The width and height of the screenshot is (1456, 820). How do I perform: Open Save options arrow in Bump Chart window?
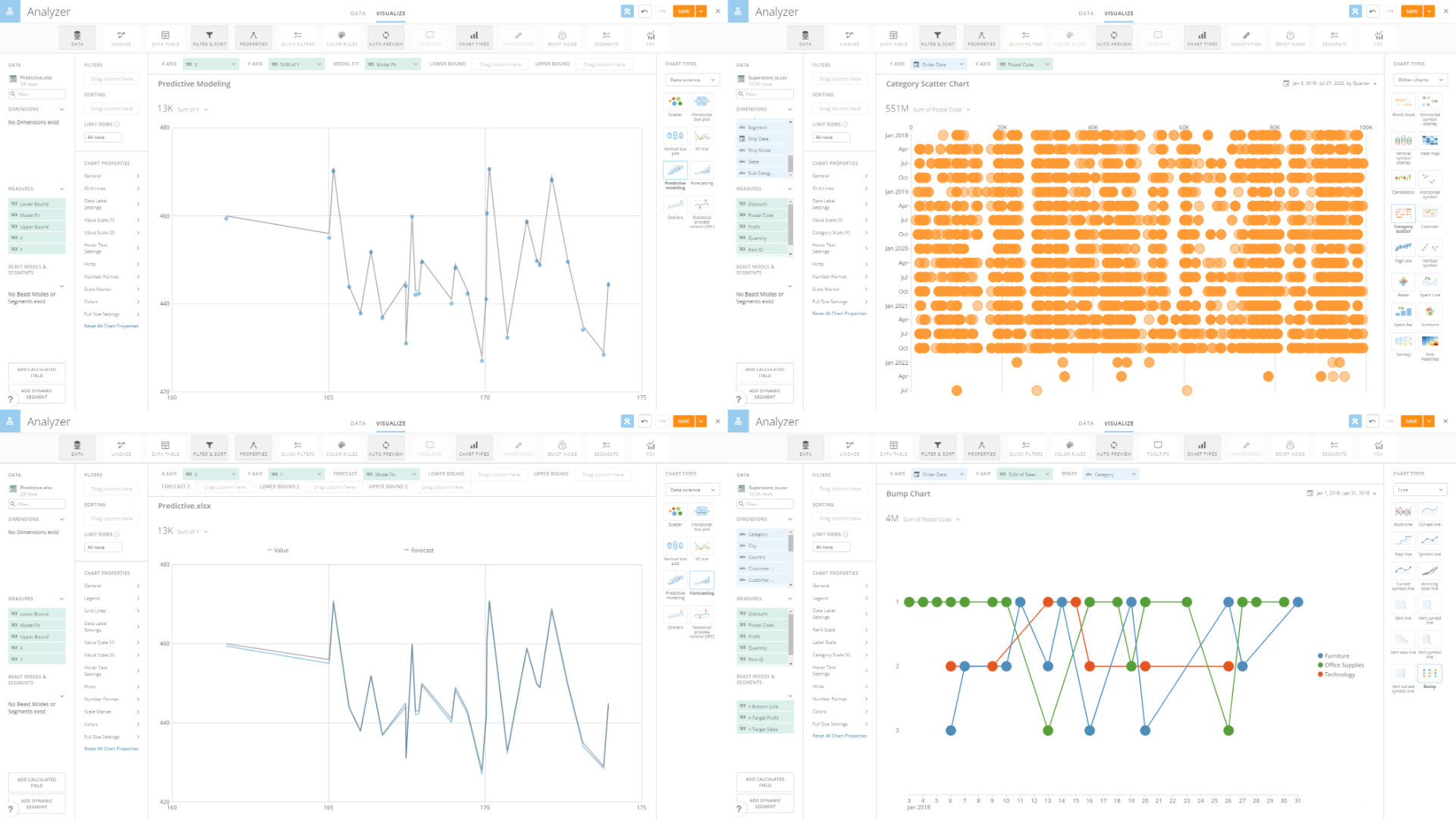(x=1429, y=421)
